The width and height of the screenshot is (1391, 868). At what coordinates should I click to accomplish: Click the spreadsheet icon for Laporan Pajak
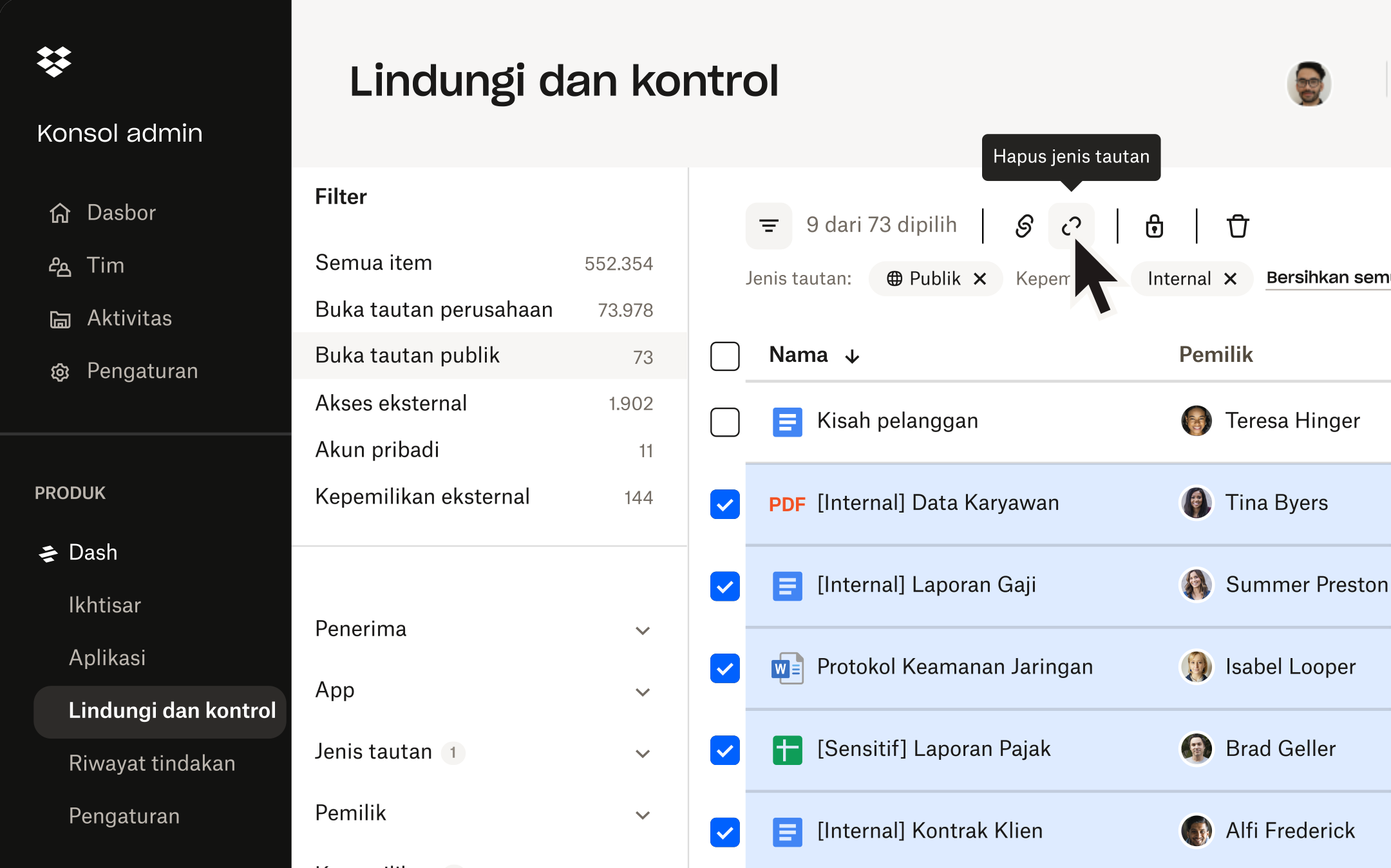[787, 750]
